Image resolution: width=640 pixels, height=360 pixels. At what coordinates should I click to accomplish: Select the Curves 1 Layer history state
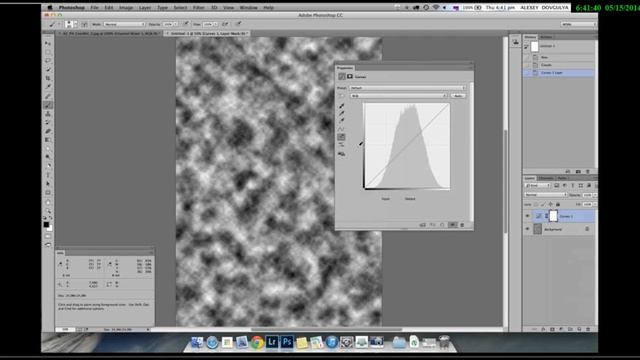559,73
